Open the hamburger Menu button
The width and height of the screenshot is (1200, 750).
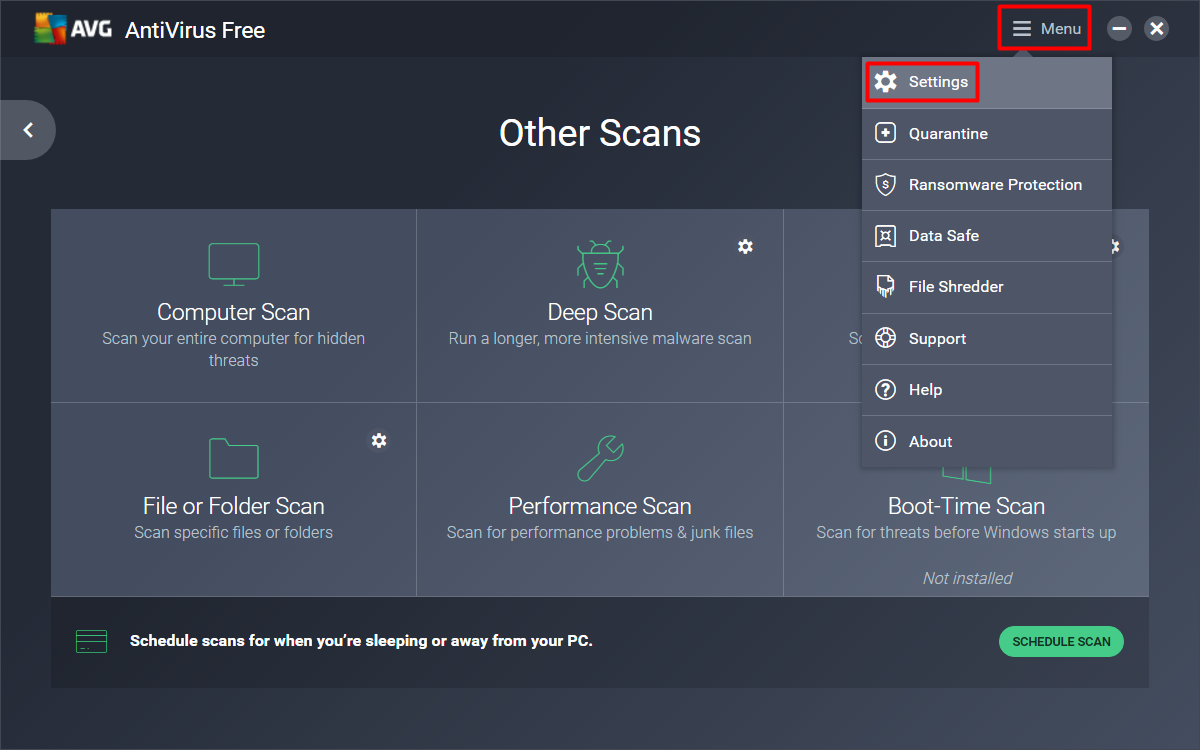click(1045, 29)
